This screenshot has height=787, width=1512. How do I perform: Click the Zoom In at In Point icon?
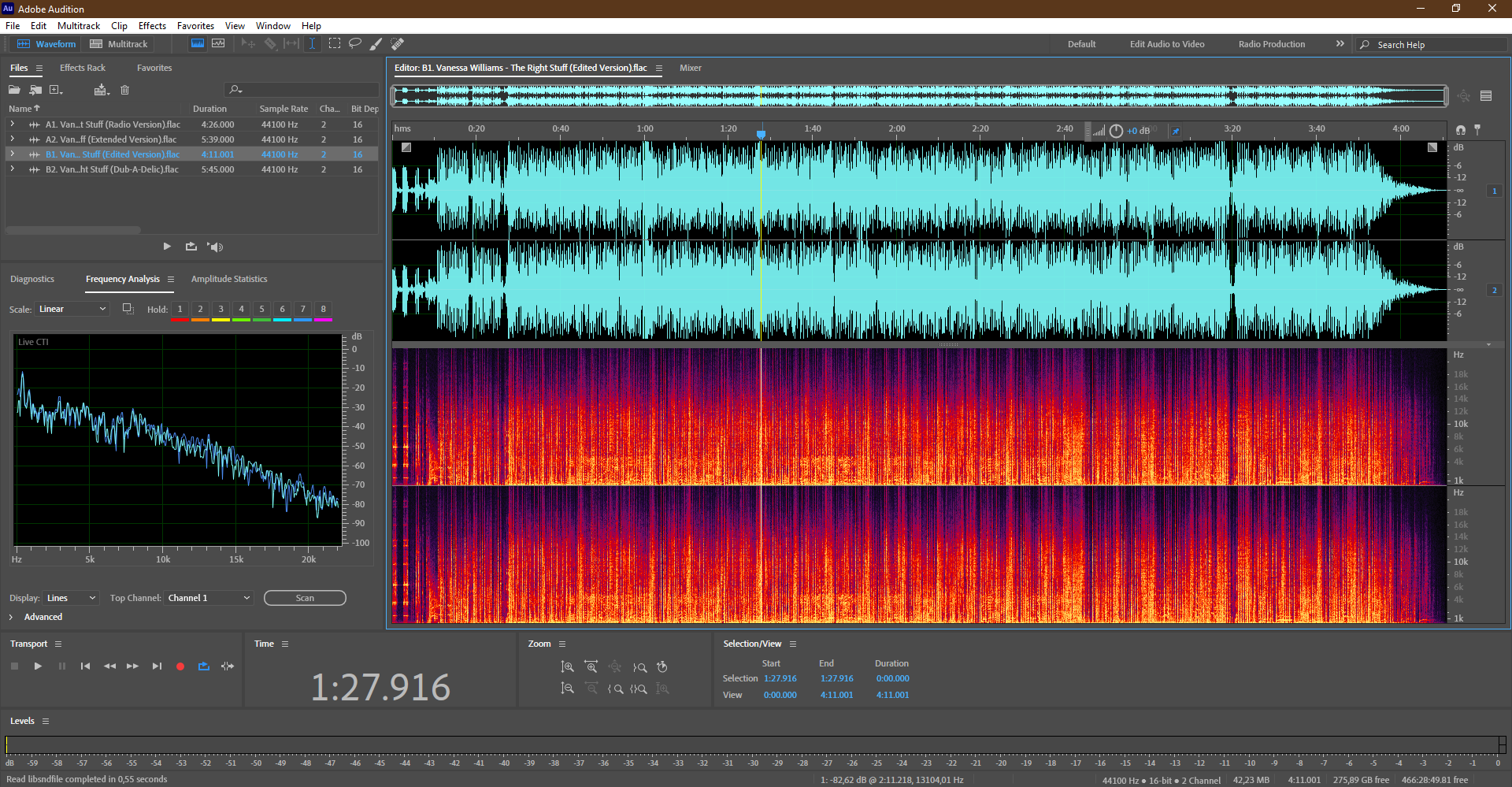(615, 689)
